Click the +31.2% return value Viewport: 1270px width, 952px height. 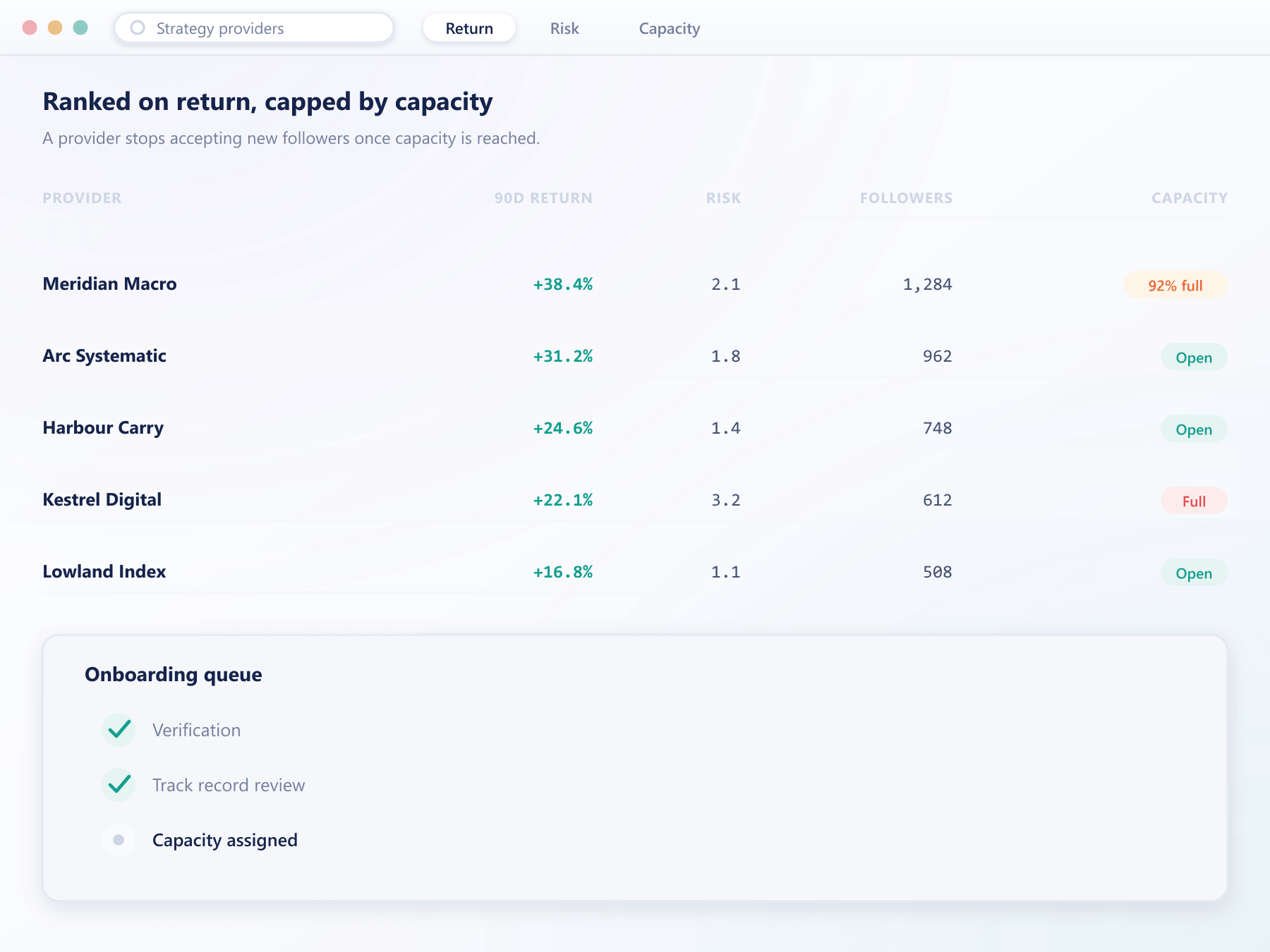click(562, 356)
